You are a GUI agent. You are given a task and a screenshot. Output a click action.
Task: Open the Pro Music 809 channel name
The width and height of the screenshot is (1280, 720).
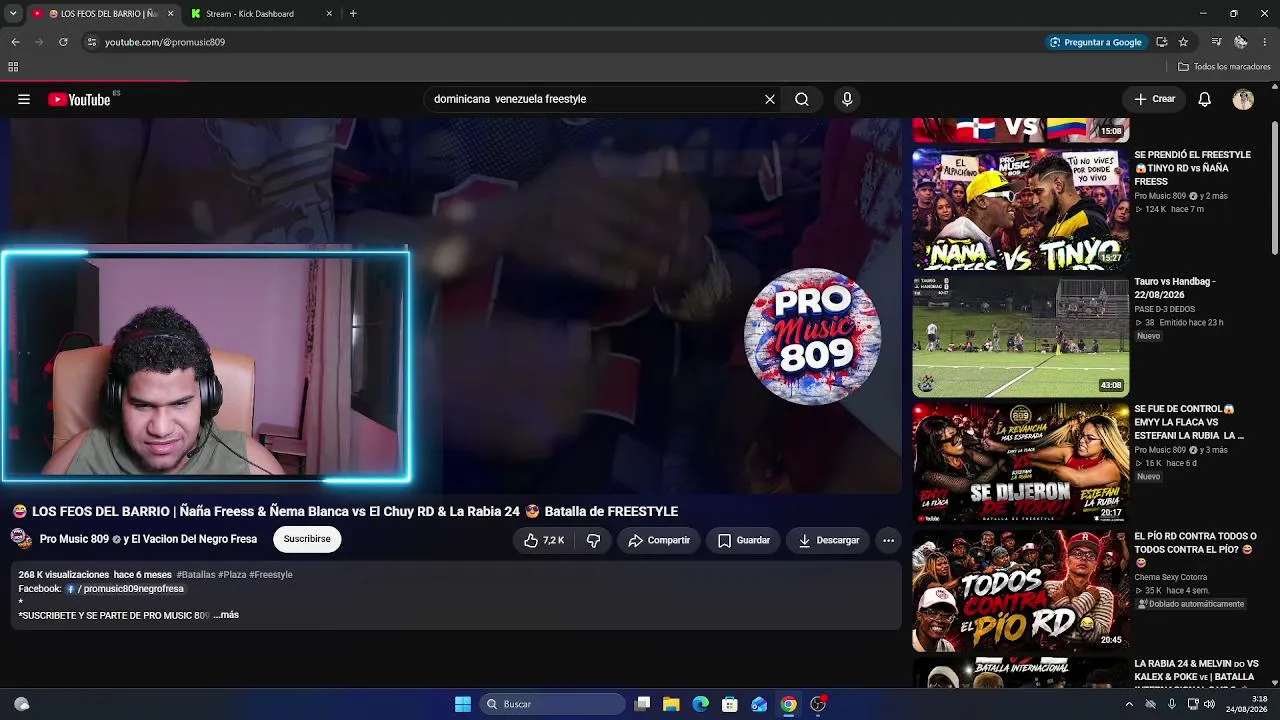point(74,539)
